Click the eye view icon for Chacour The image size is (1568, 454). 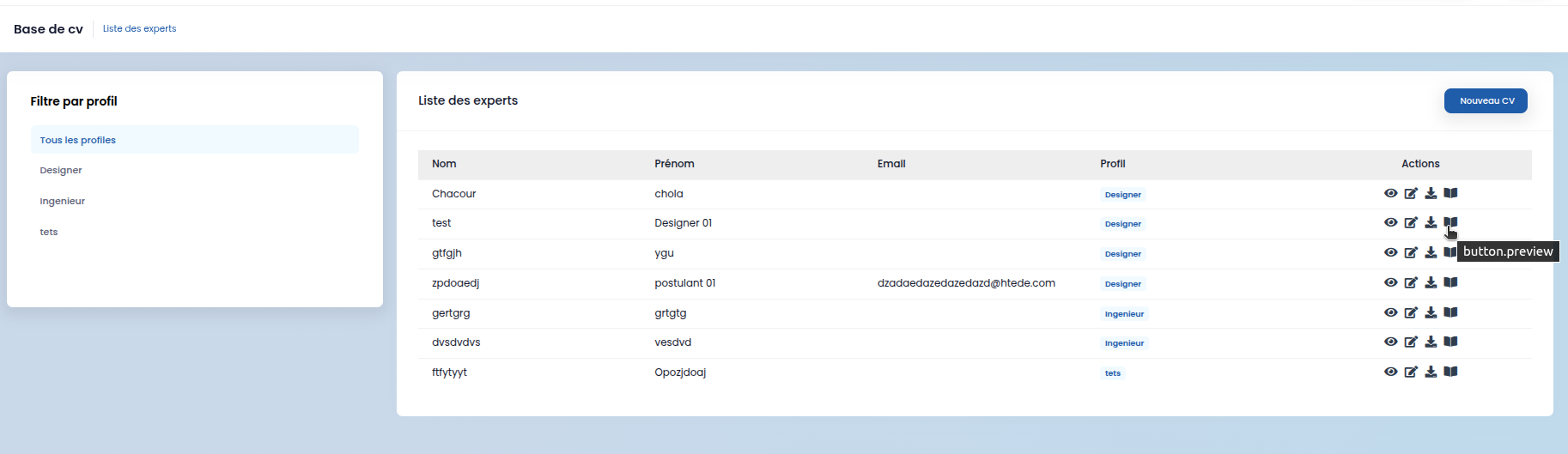coord(1390,193)
